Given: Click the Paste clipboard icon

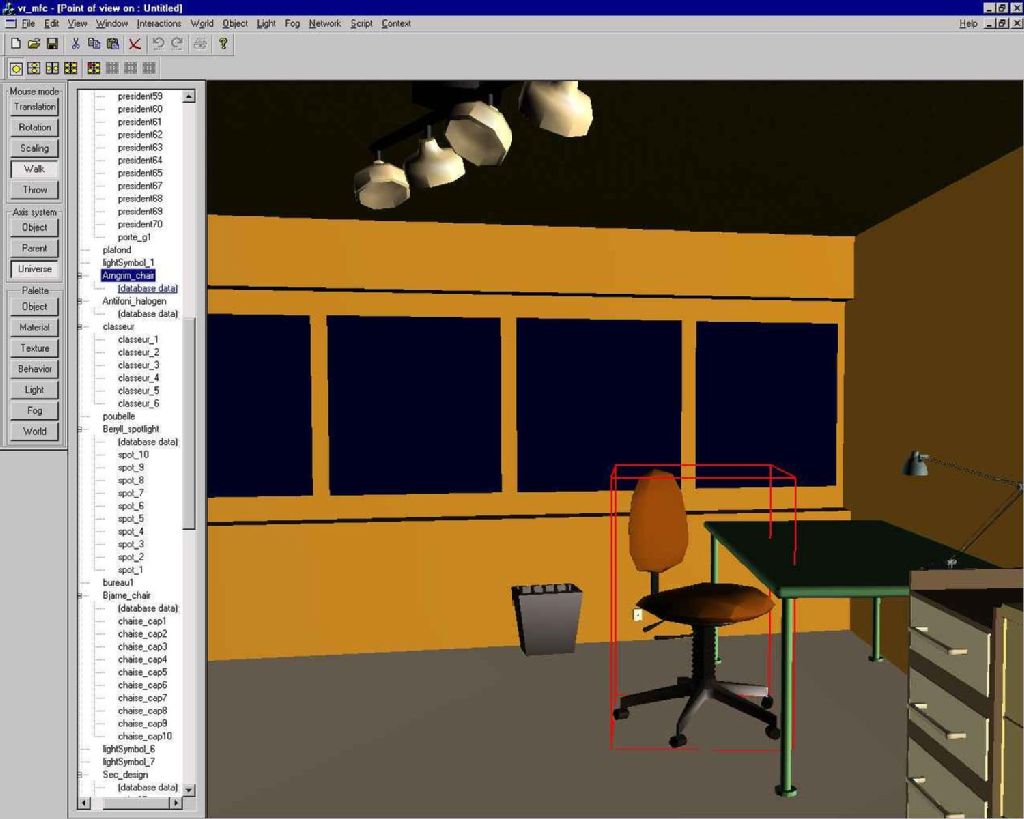Looking at the screenshot, I should pyautogui.click(x=113, y=44).
